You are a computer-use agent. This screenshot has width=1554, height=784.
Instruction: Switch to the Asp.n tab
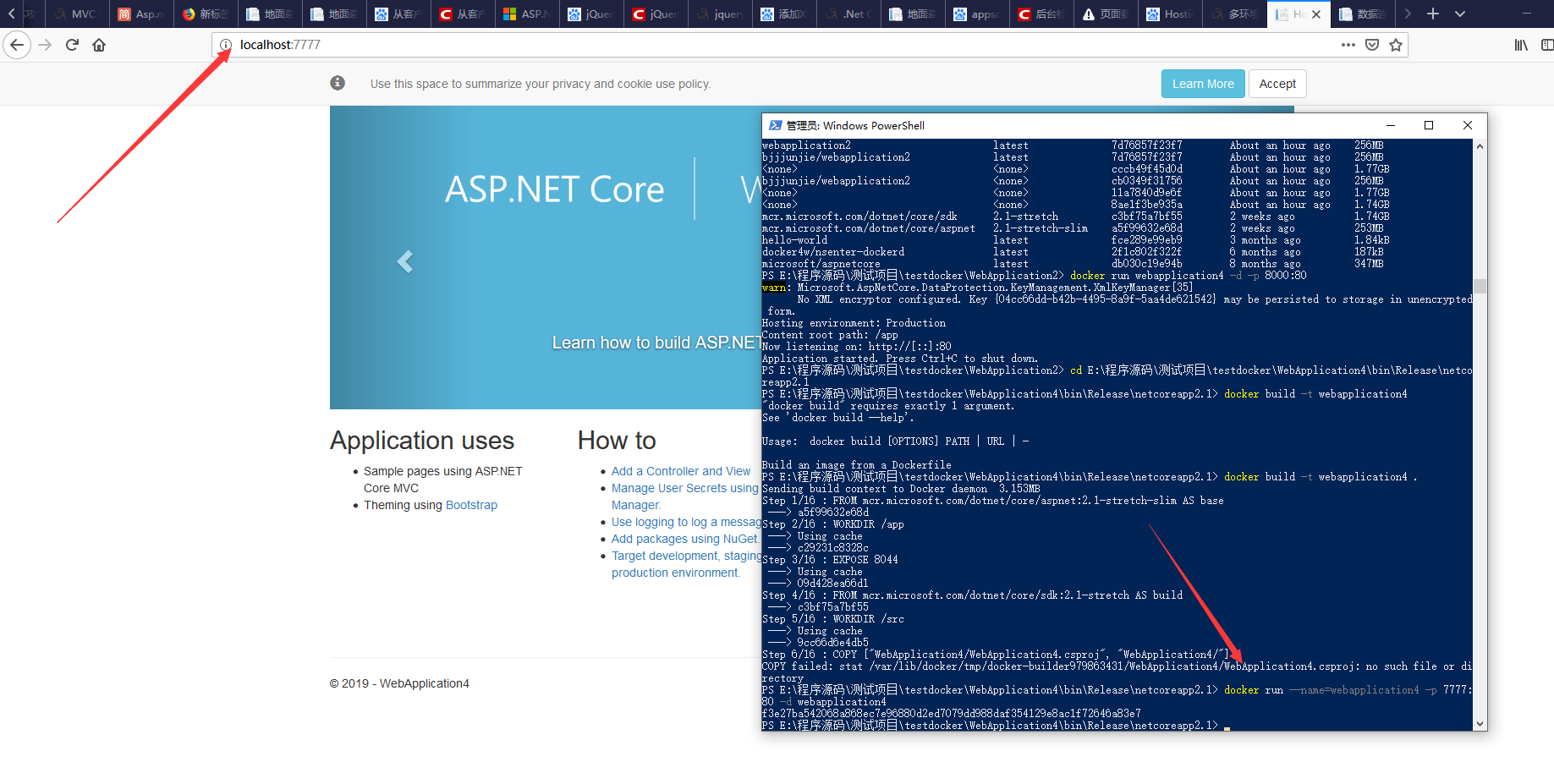tap(141, 14)
